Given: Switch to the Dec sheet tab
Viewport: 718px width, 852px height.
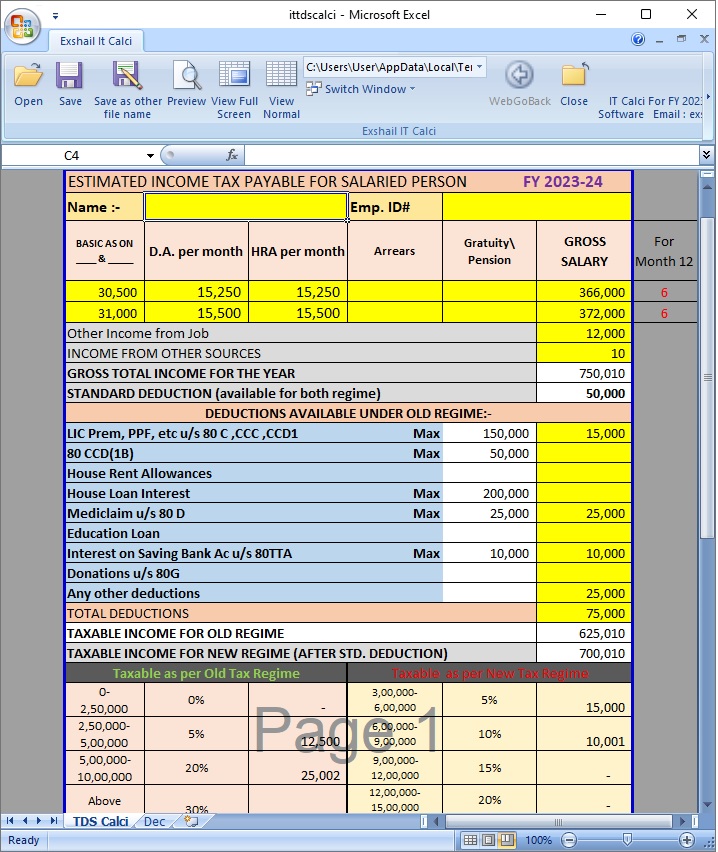Looking at the screenshot, I should tap(154, 821).
